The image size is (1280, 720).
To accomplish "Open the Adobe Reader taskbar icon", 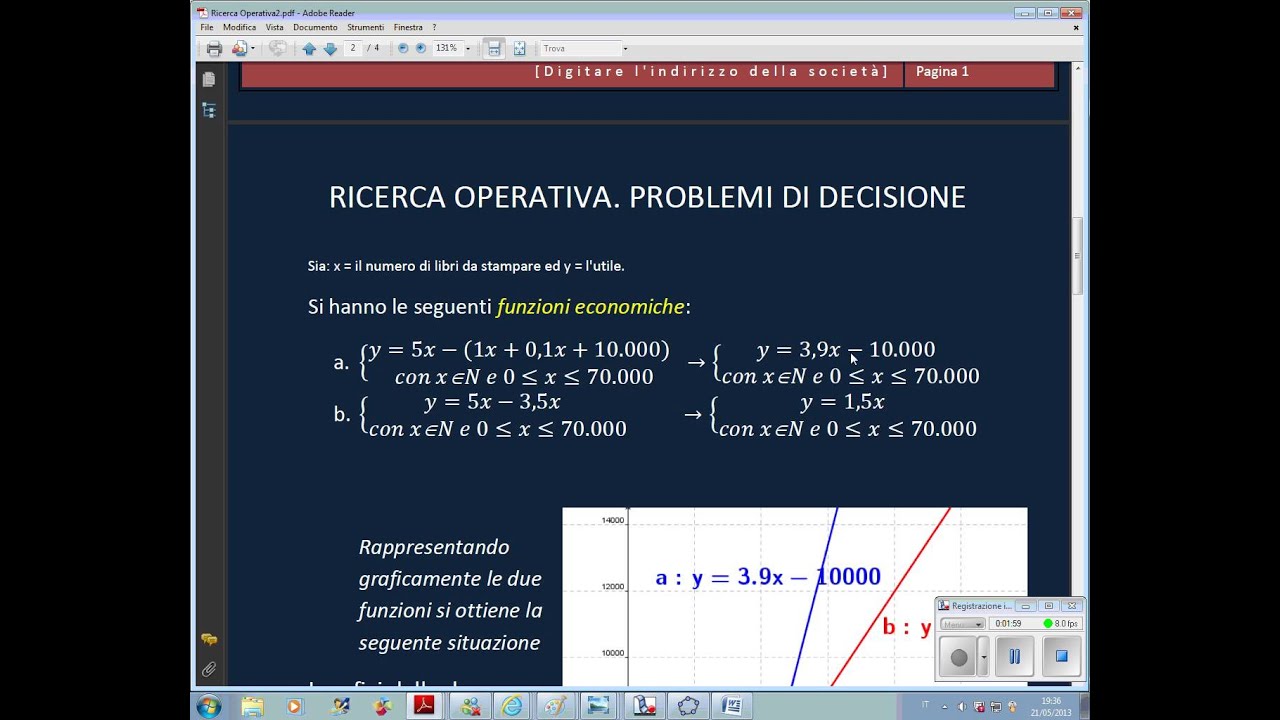I will pyautogui.click(x=424, y=706).
